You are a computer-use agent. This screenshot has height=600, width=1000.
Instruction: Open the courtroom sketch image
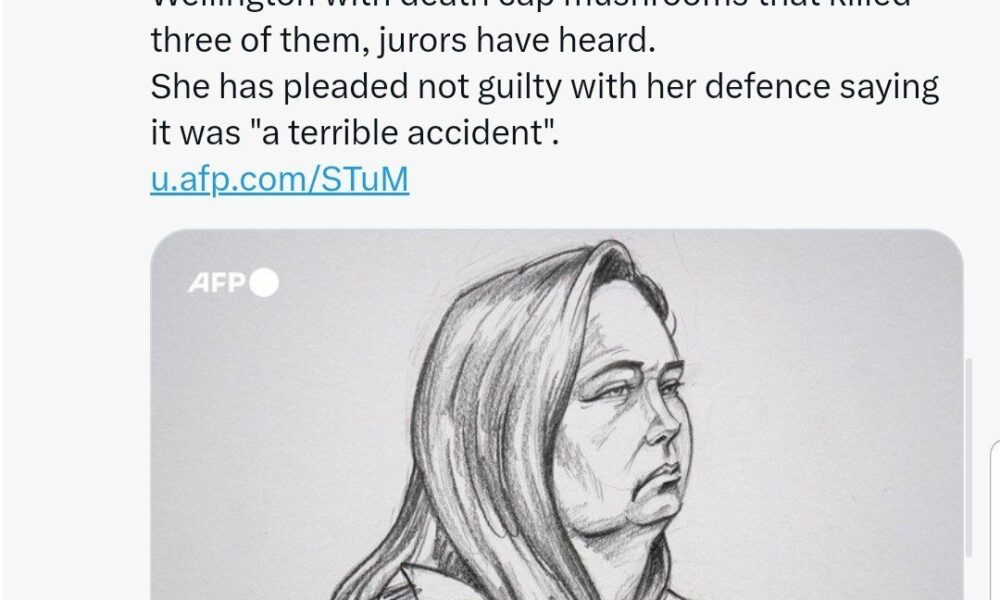557,414
